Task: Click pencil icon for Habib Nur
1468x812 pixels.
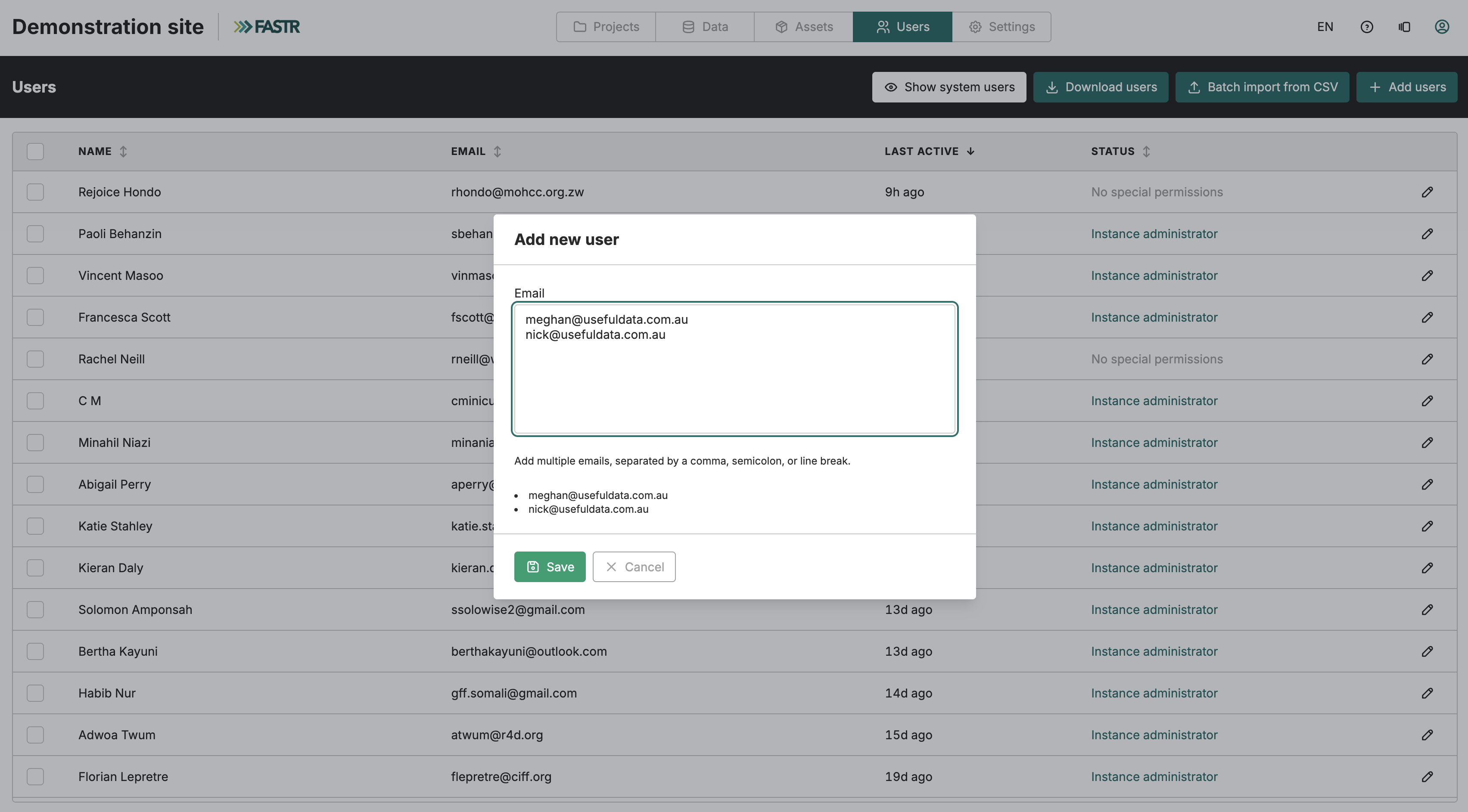Action: tap(1427, 693)
